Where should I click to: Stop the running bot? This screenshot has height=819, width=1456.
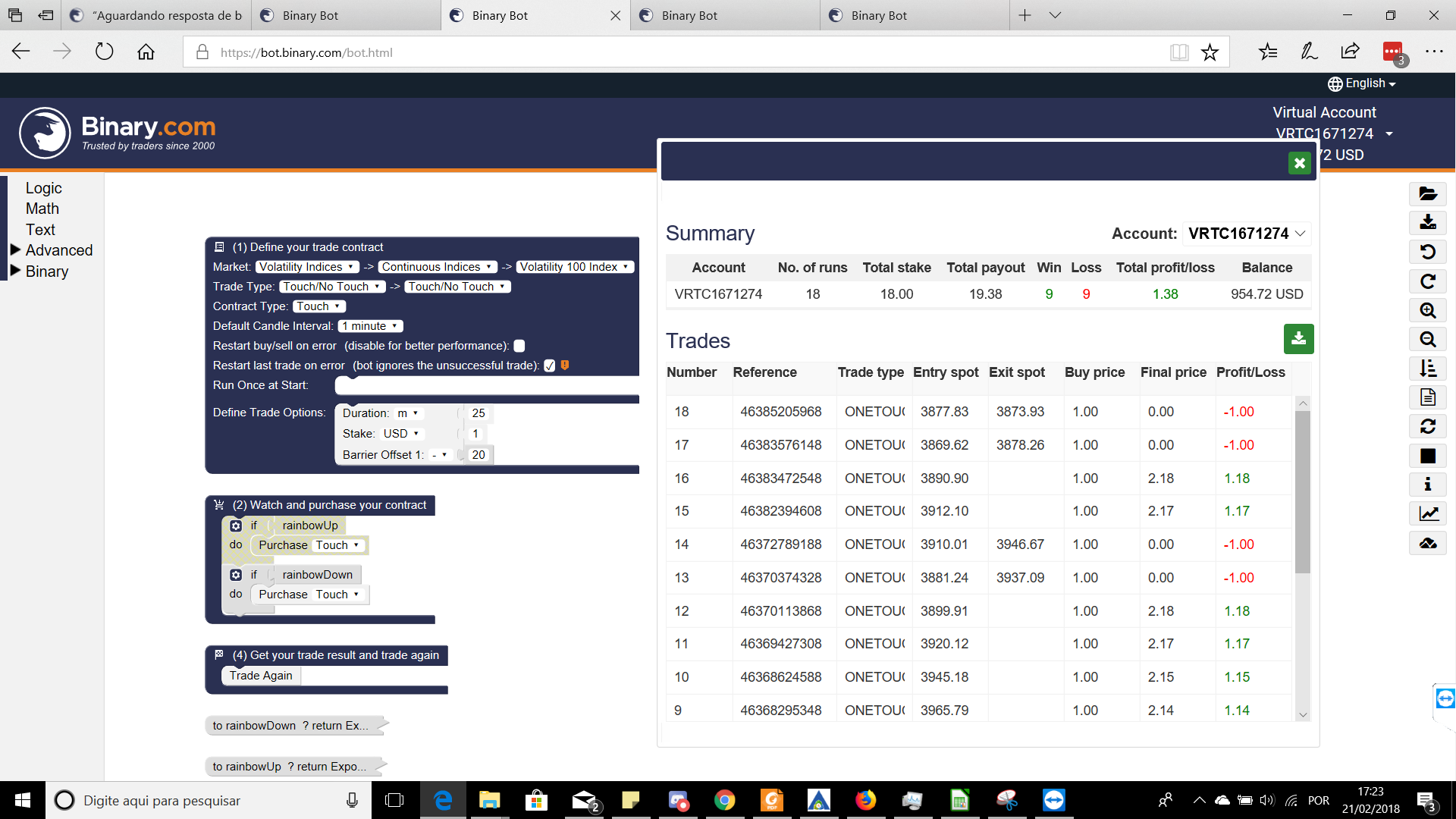pyautogui.click(x=1429, y=456)
